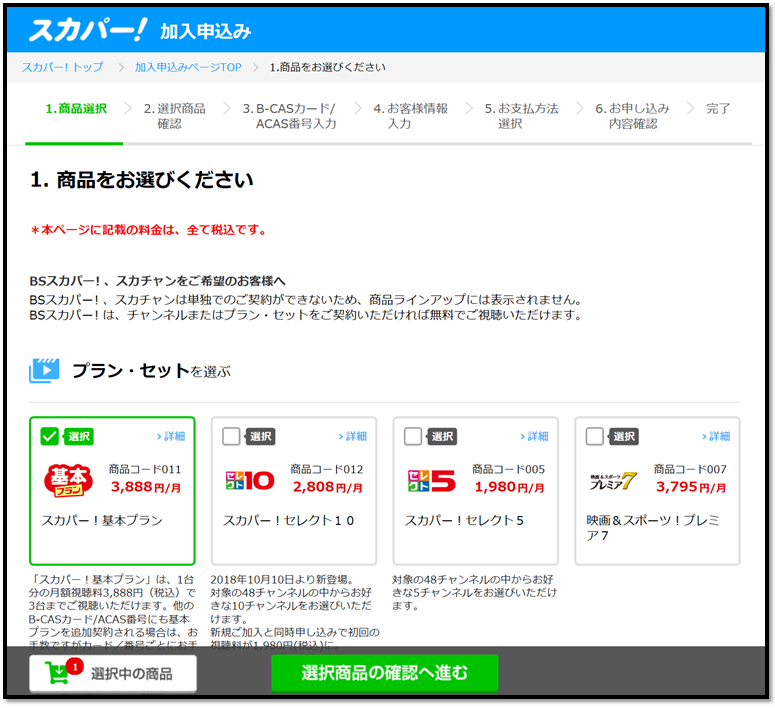Click the 3,795円/月 price text
This screenshot has width=775, height=708.
(691, 487)
